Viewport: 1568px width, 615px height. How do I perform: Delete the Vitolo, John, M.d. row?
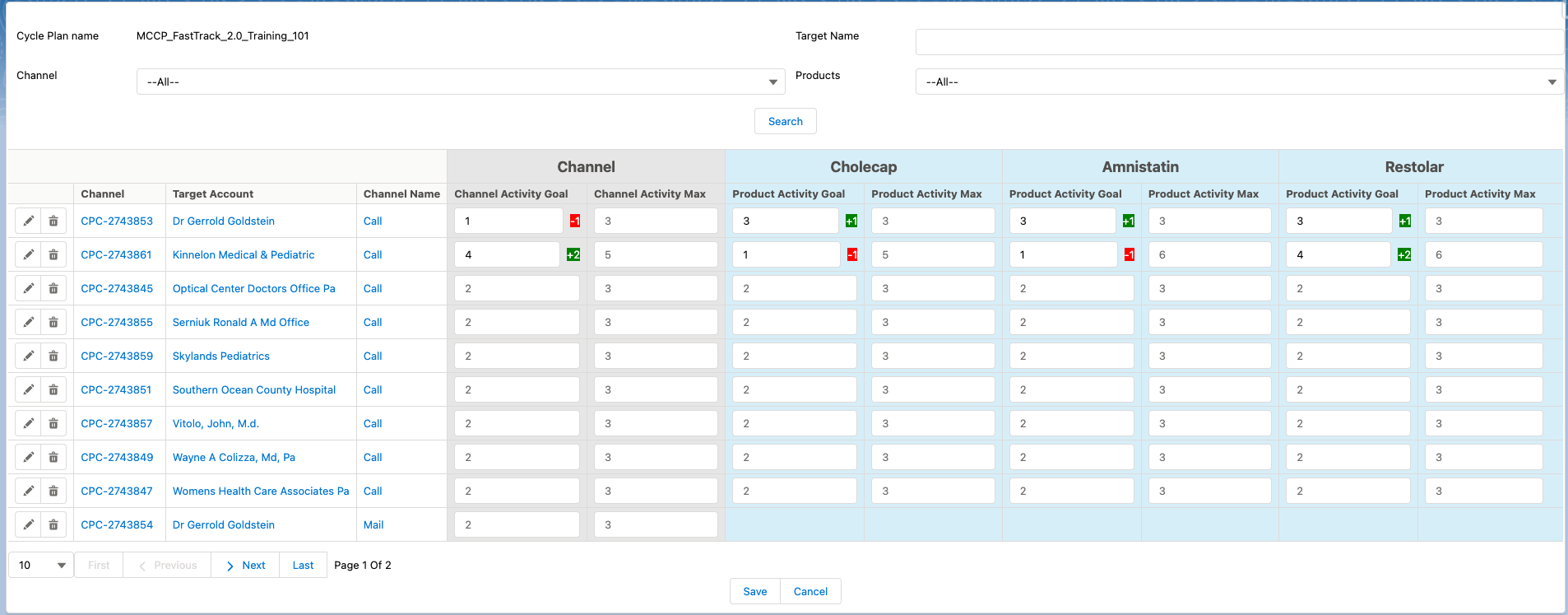coord(53,423)
